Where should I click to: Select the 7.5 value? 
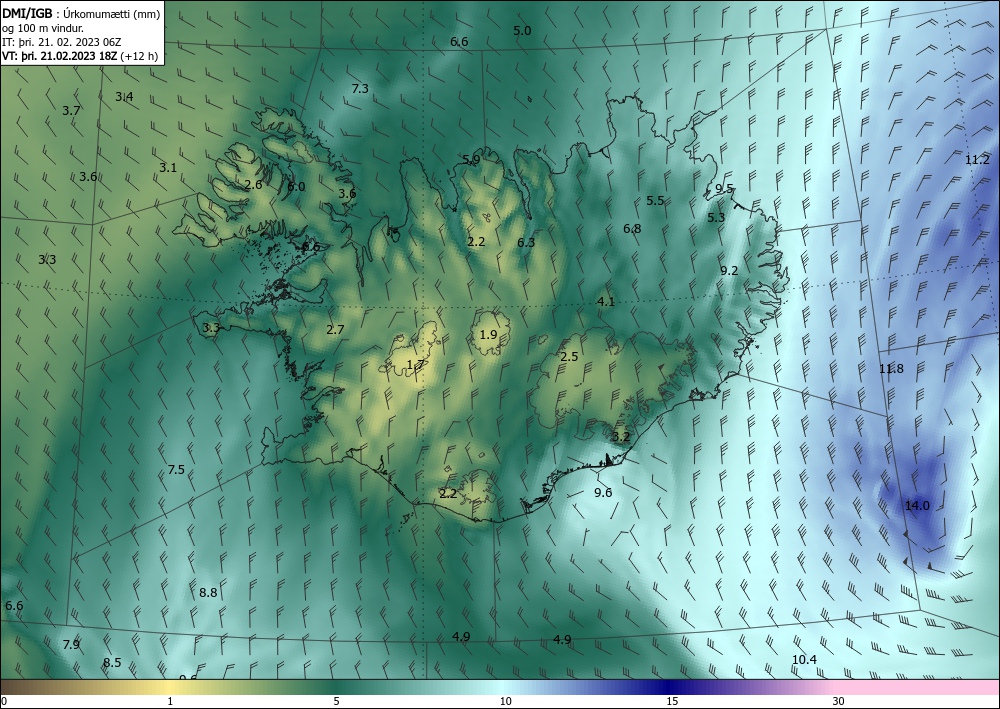pos(176,470)
